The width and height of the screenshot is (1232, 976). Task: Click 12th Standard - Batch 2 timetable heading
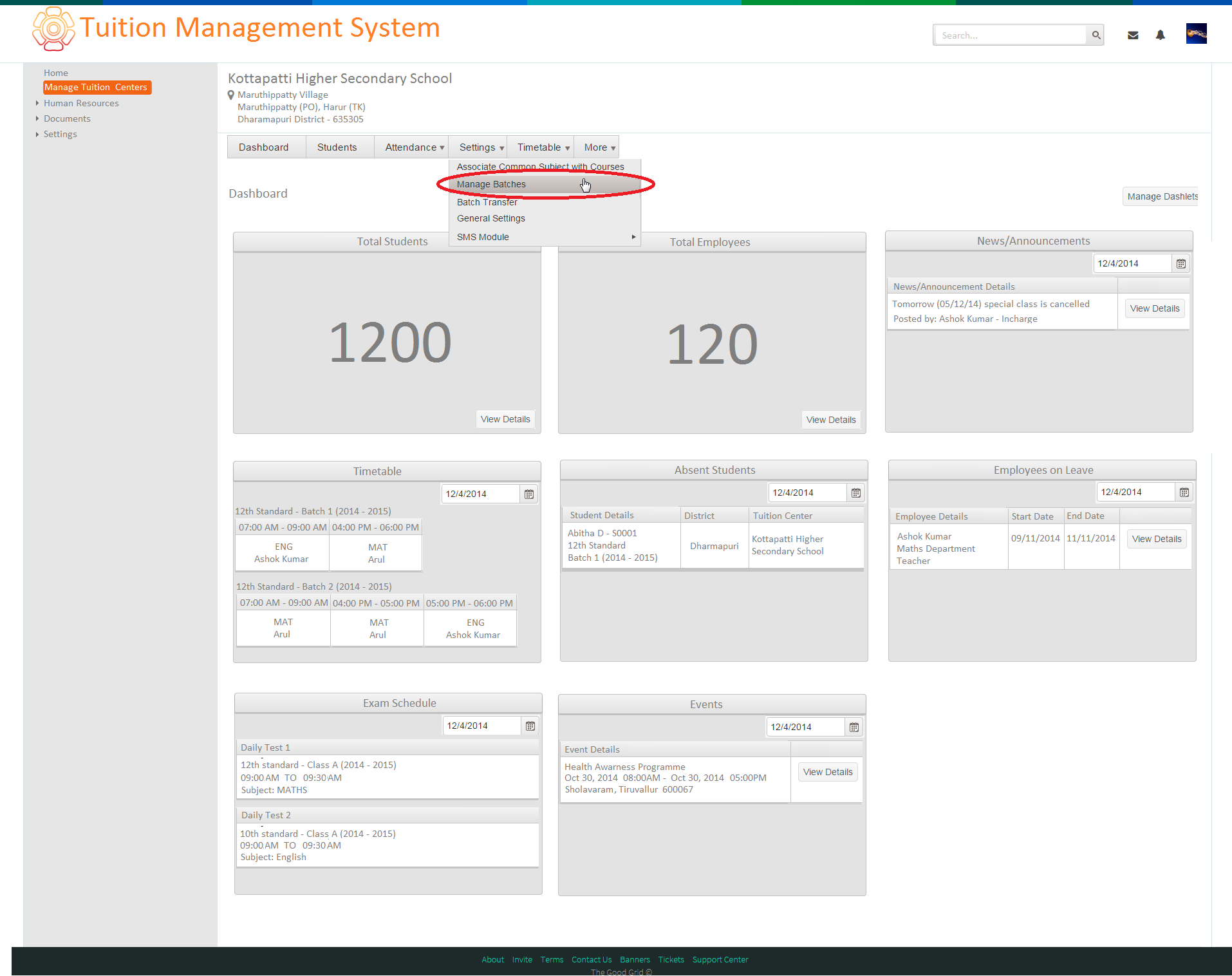313,587
